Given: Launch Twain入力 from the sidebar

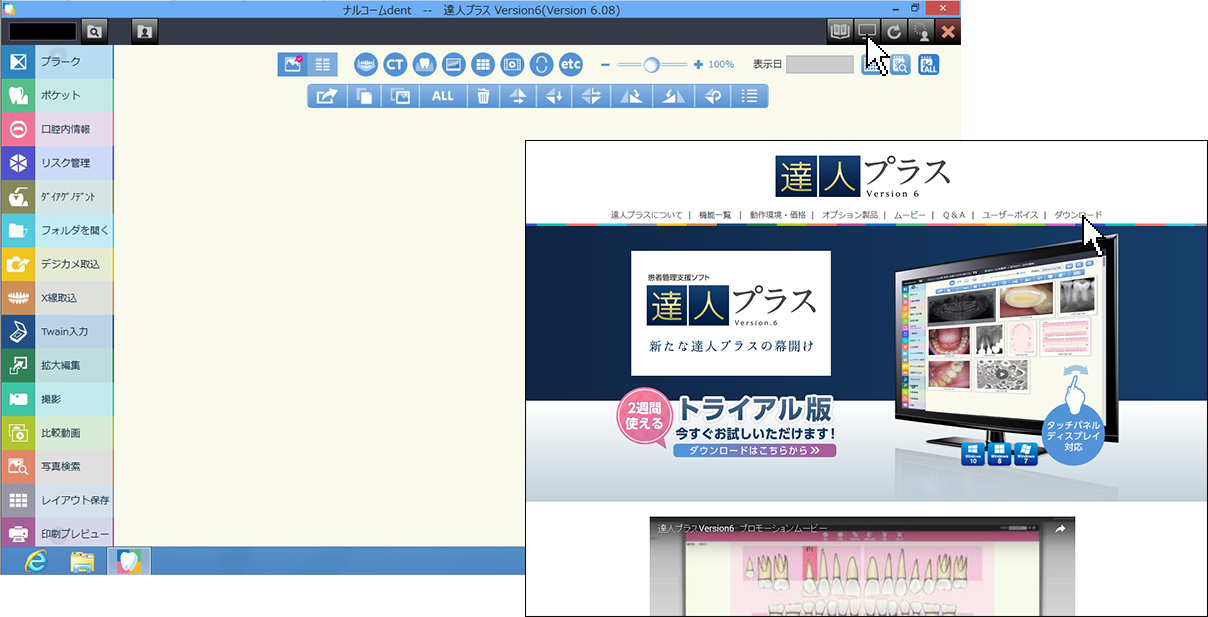Looking at the screenshot, I should pos(57,332).
